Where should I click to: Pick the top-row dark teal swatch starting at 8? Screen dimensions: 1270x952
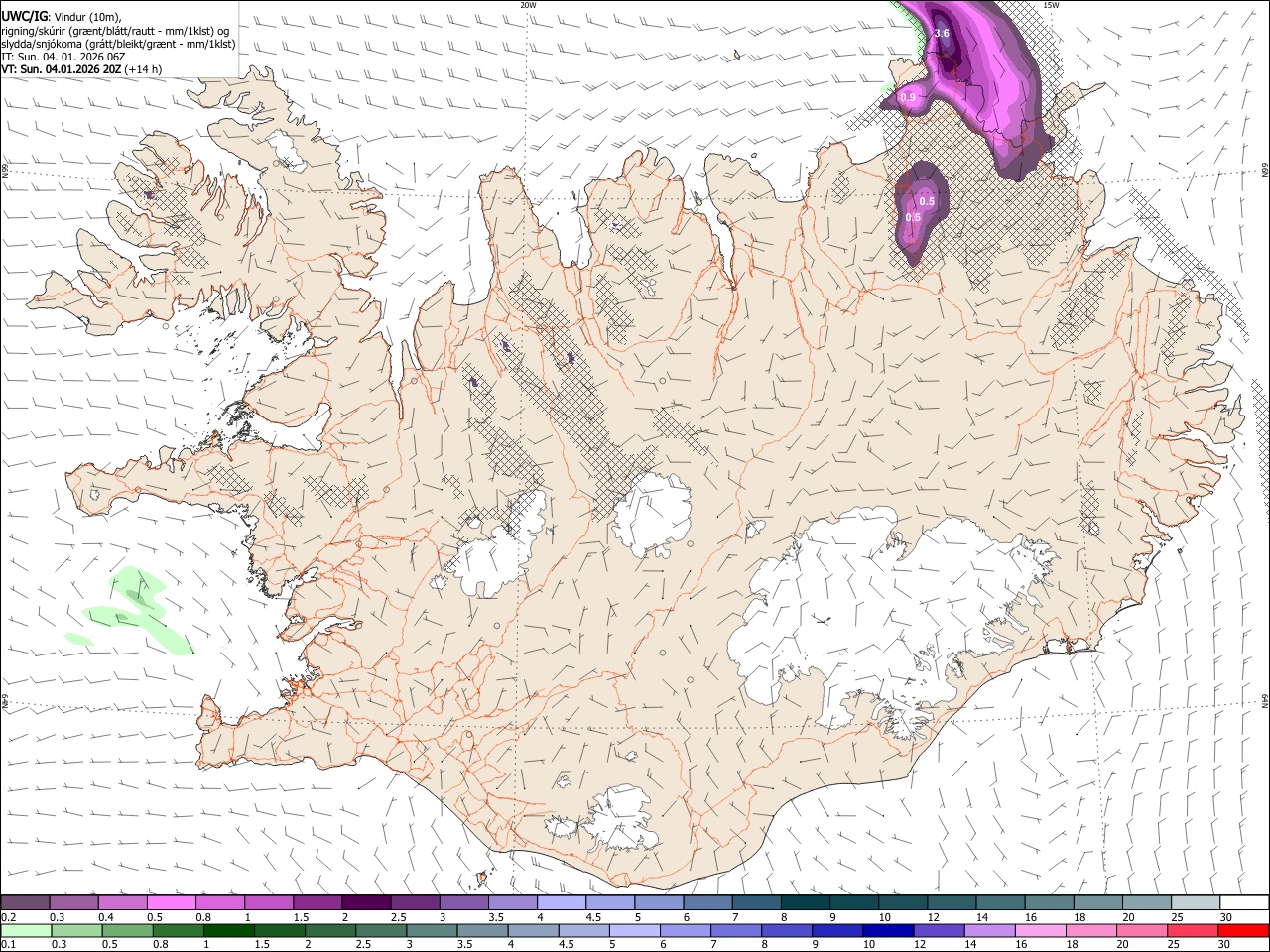(806, 903)
